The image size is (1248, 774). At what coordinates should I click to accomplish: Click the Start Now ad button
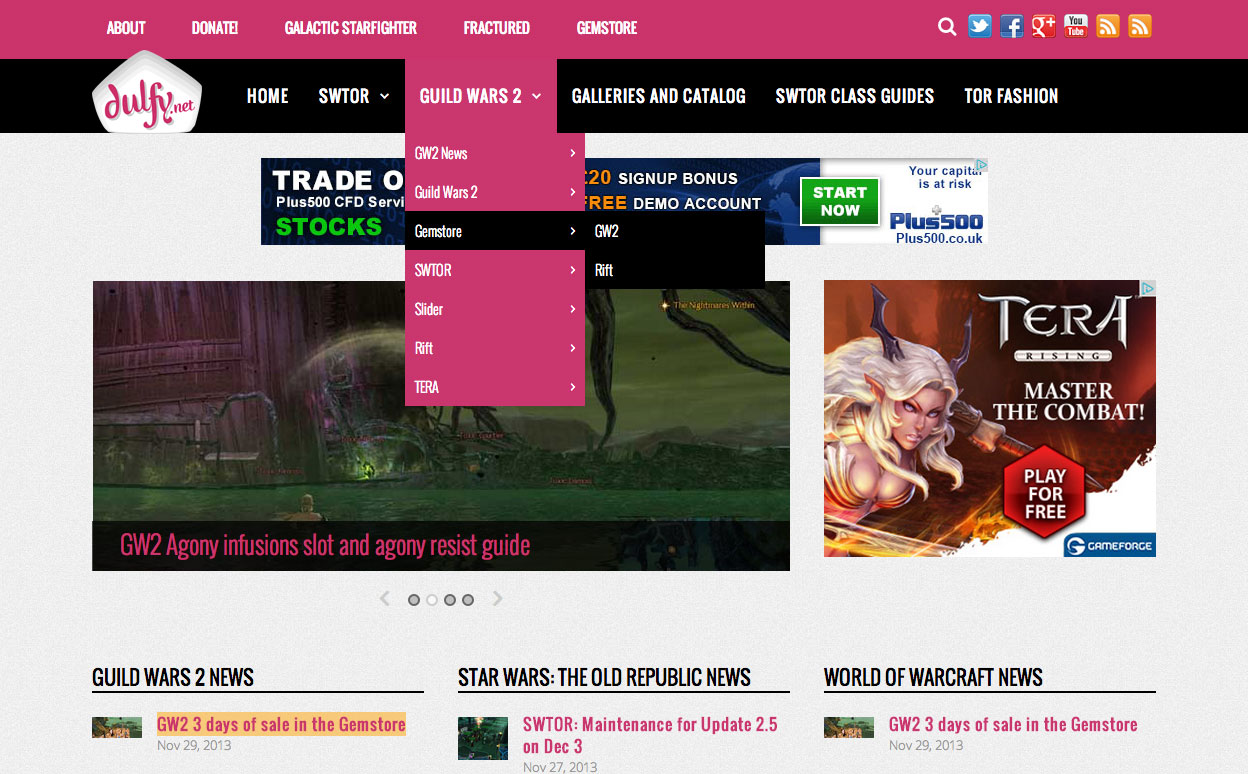point(840,201)
